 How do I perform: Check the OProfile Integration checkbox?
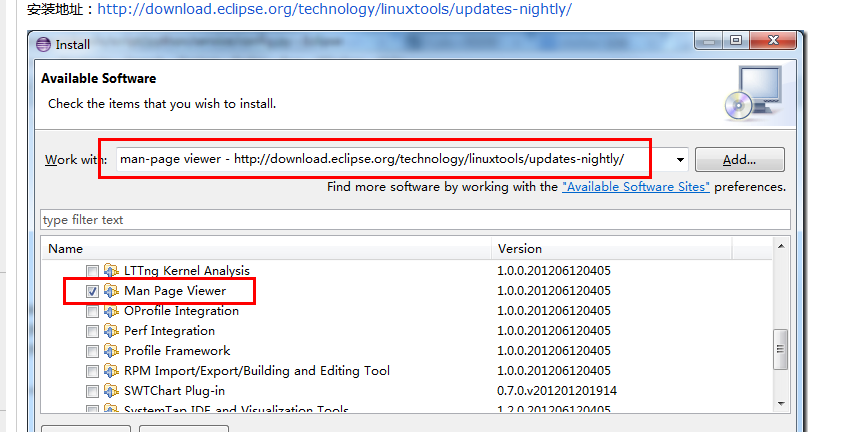point(92,312)
